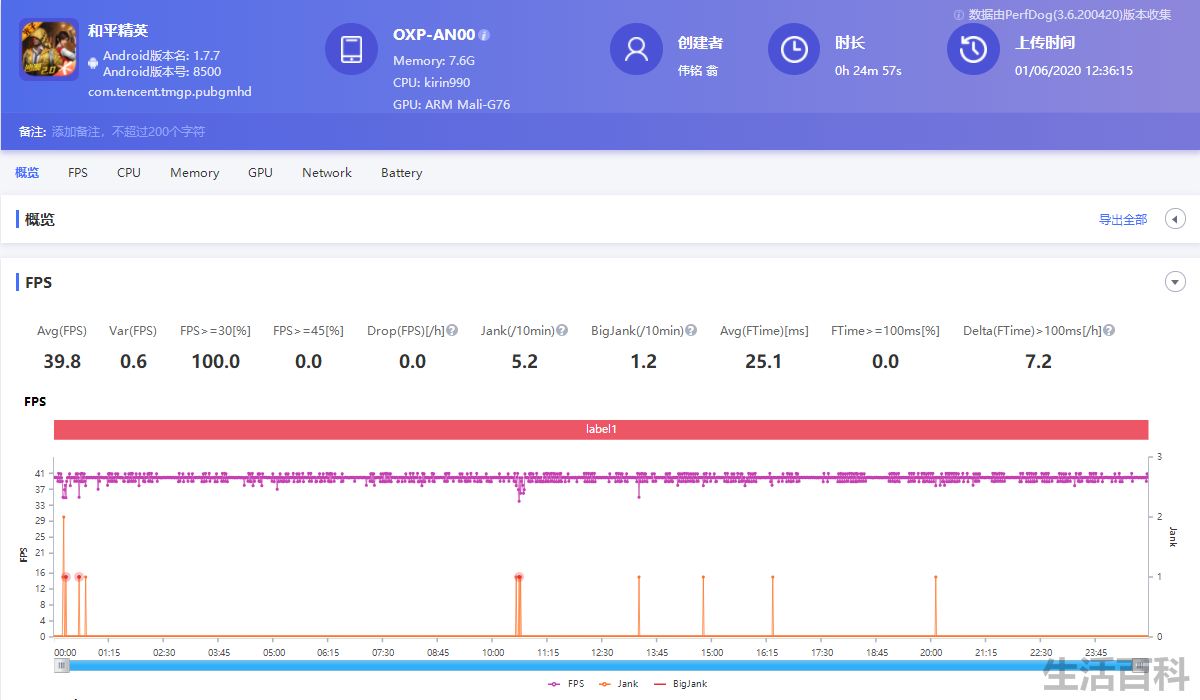
Task: Collapse the FPS panel with the down arrow
Action: click(1176, 282)
